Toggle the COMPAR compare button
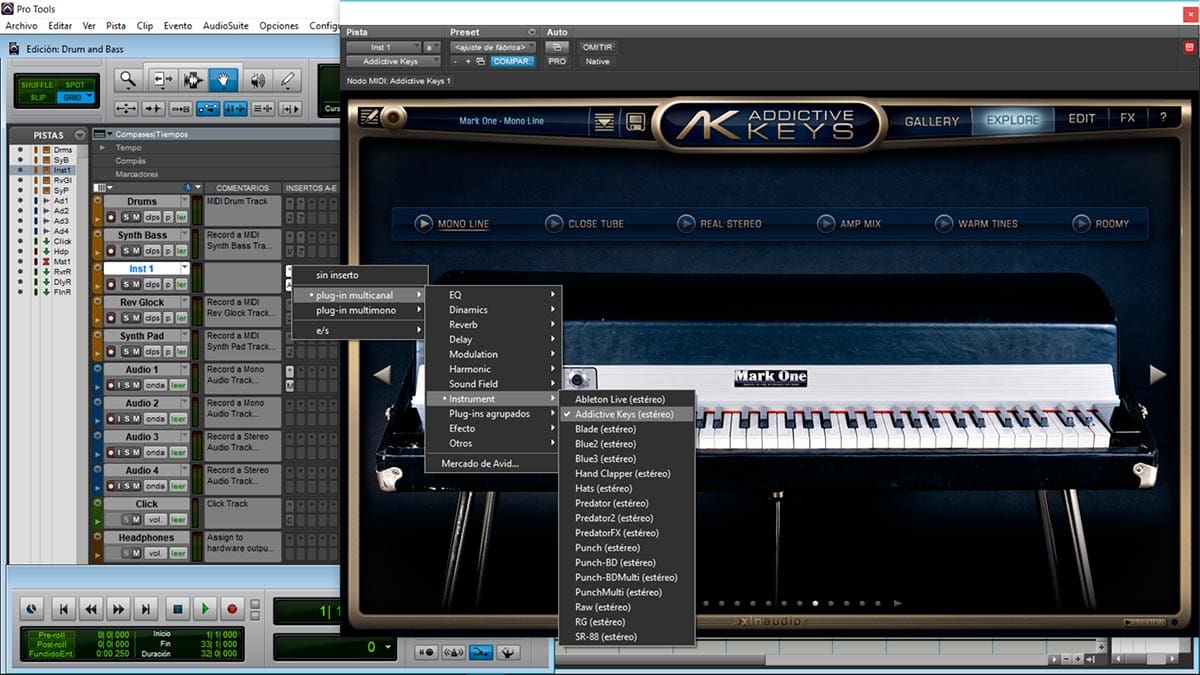This screenshot has width=1200, height=675. pyautogui.click(x=512, y=61)
